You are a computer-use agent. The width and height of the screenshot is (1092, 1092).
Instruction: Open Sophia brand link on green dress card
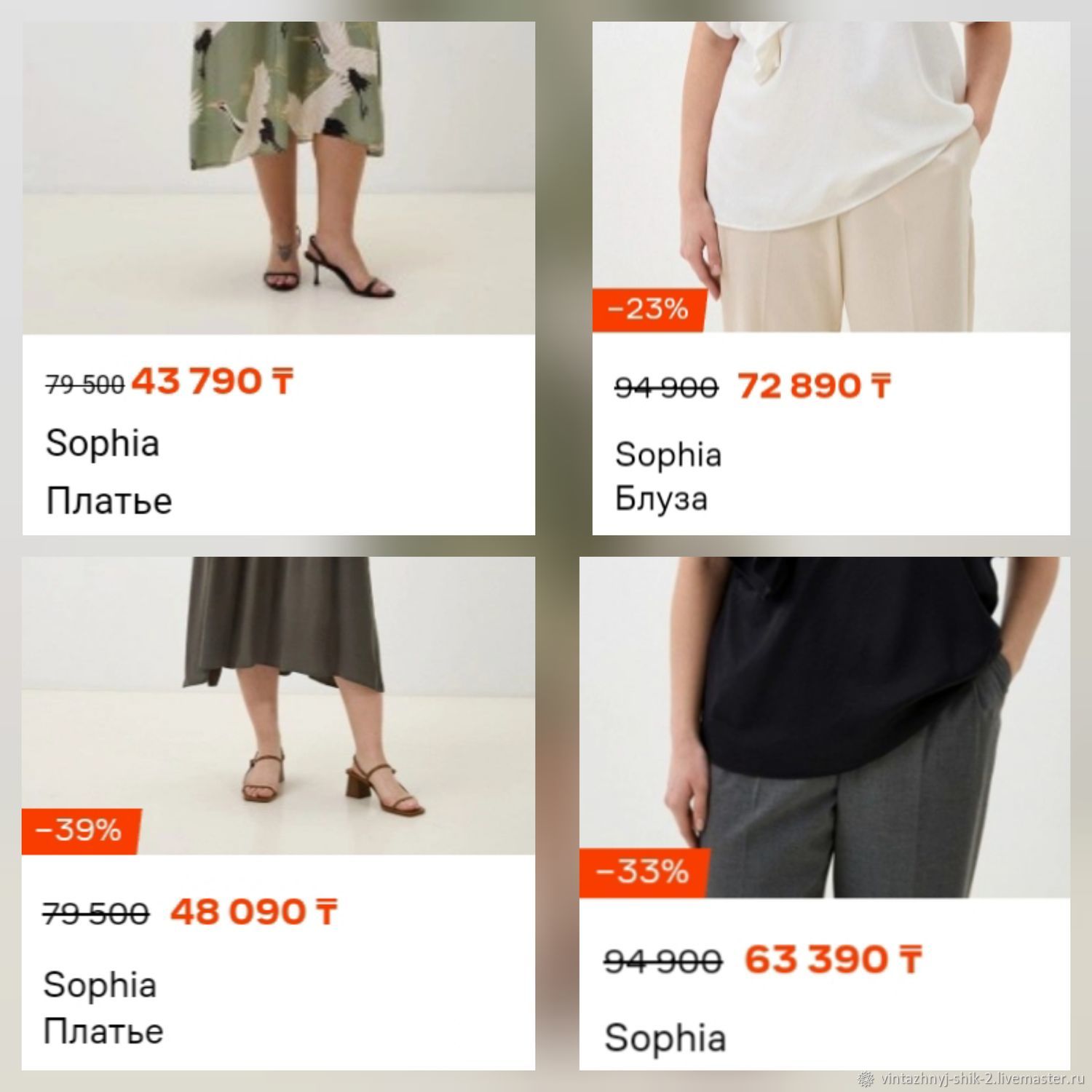[103, 443]
